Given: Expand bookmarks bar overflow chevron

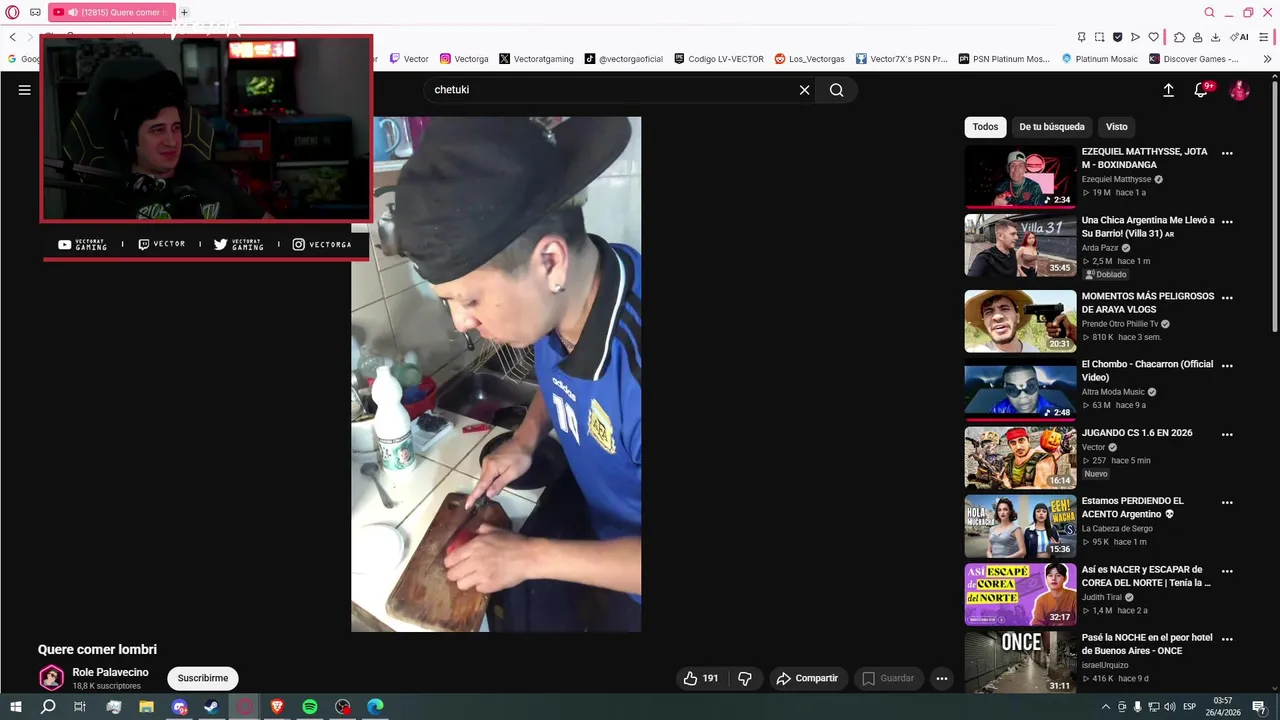Looking at the screenshot, I should tap(1268, 59).
